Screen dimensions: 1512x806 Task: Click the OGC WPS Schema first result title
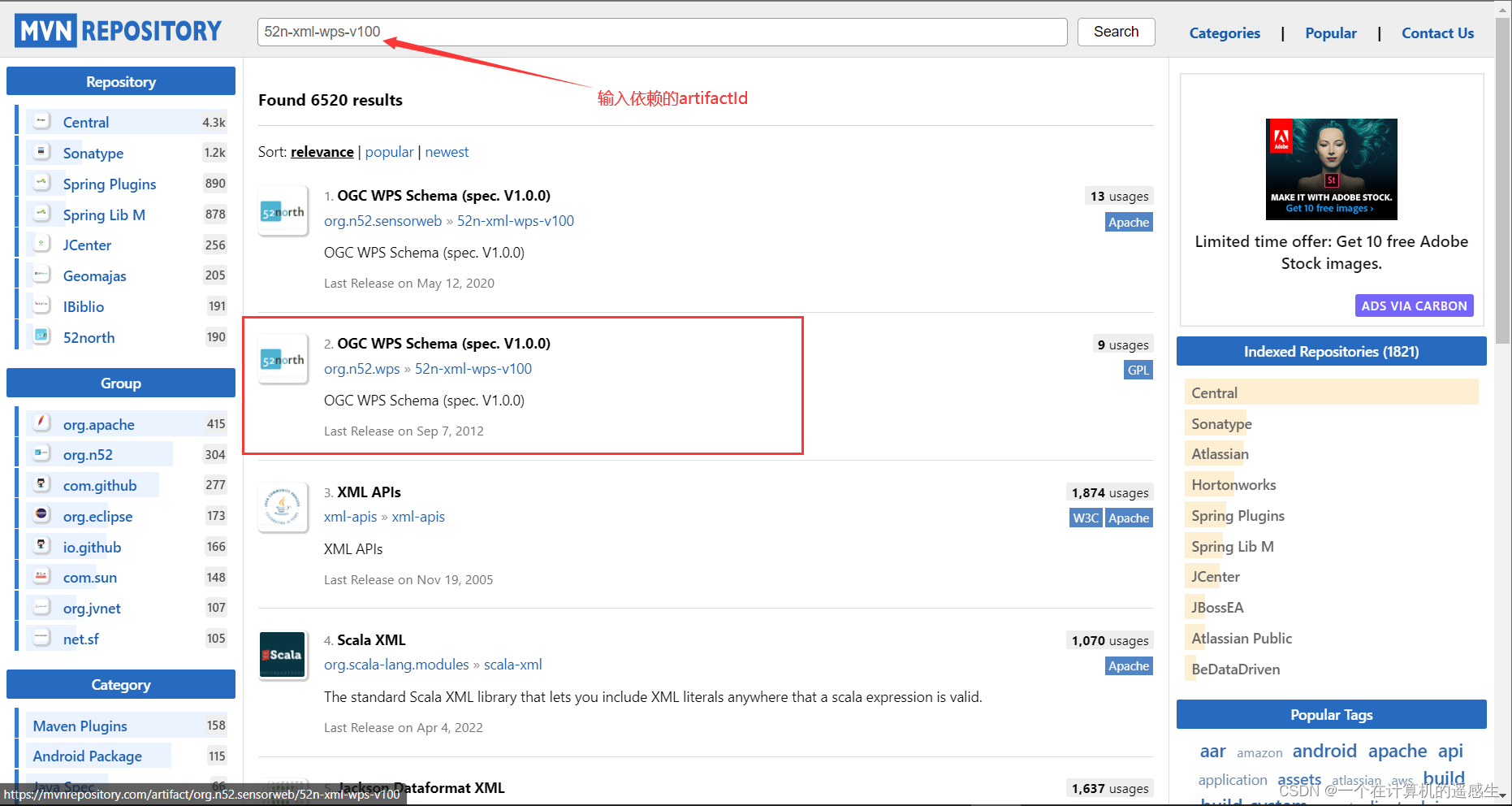pyautogui.click(x=443, y=196)
